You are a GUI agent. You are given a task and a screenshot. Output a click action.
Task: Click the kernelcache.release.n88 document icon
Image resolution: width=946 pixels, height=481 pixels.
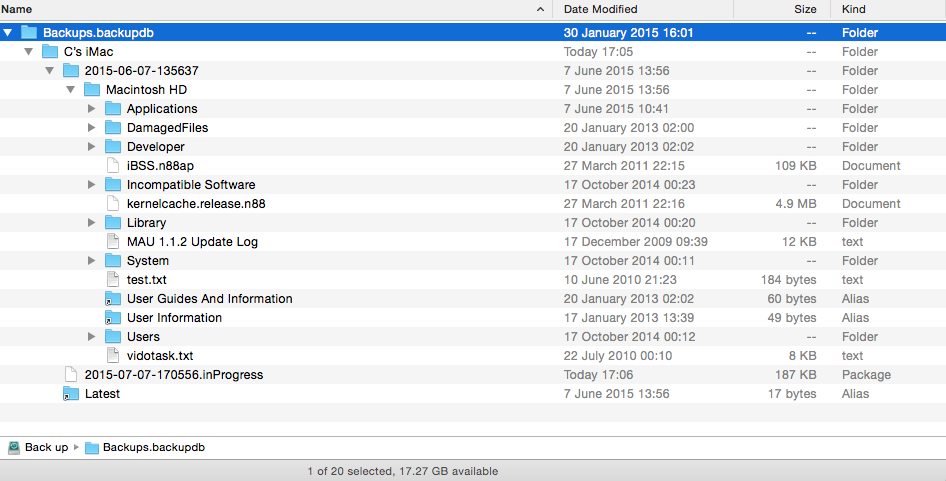click(113, 204)
